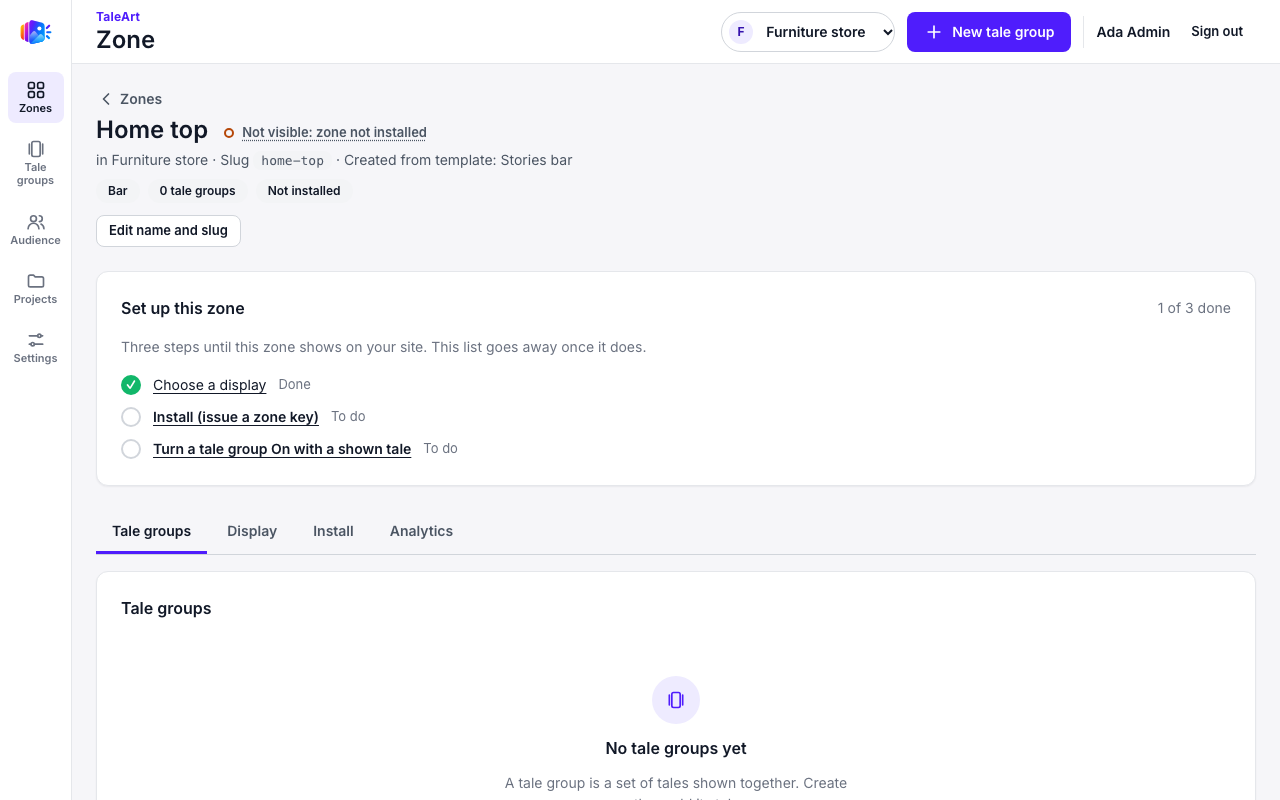Click the orange status dot next to Not visible
Screen dimensions: 1280x800
point(229,133)
